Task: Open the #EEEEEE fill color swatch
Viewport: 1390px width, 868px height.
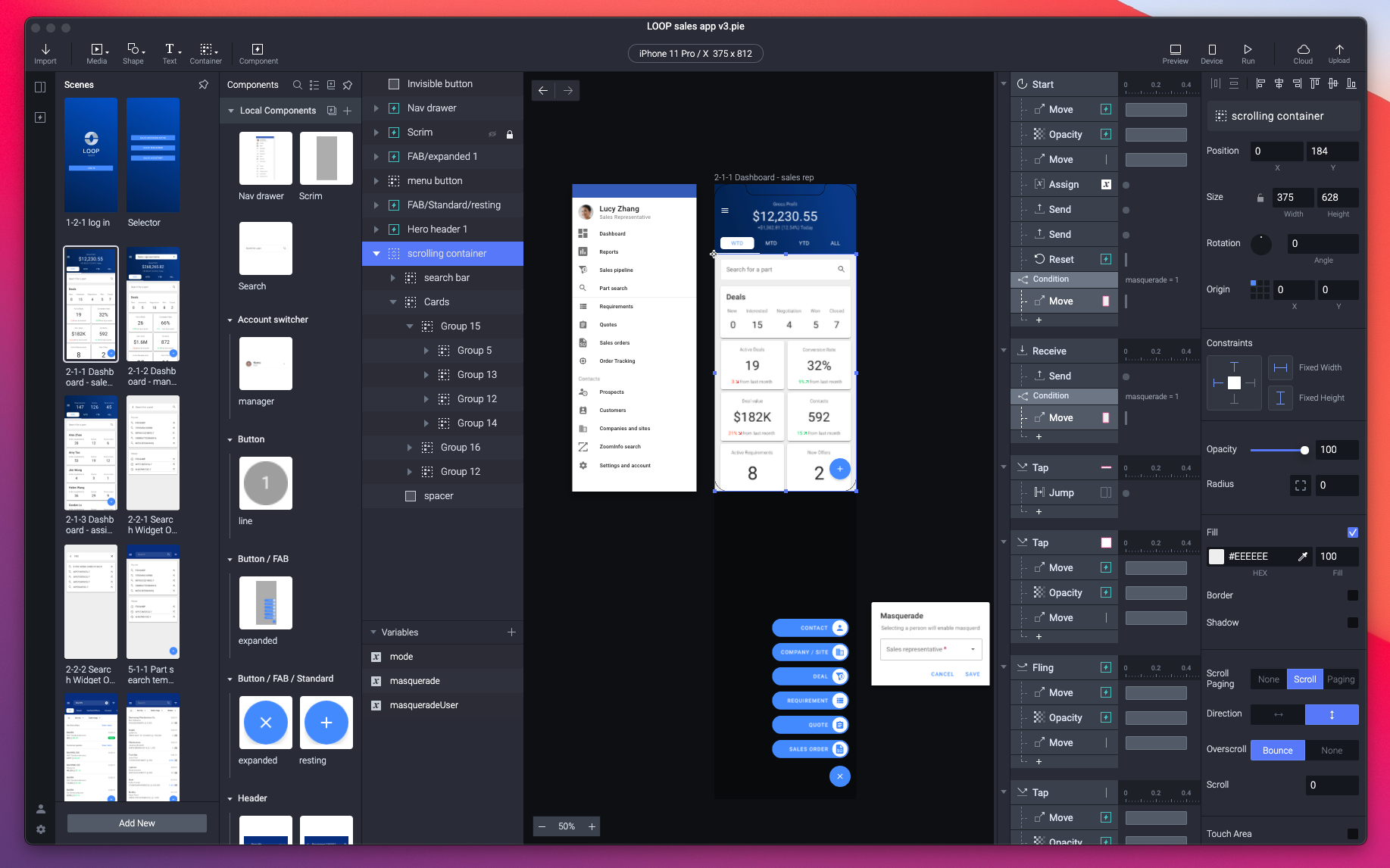Action: tap(1217, 557)
